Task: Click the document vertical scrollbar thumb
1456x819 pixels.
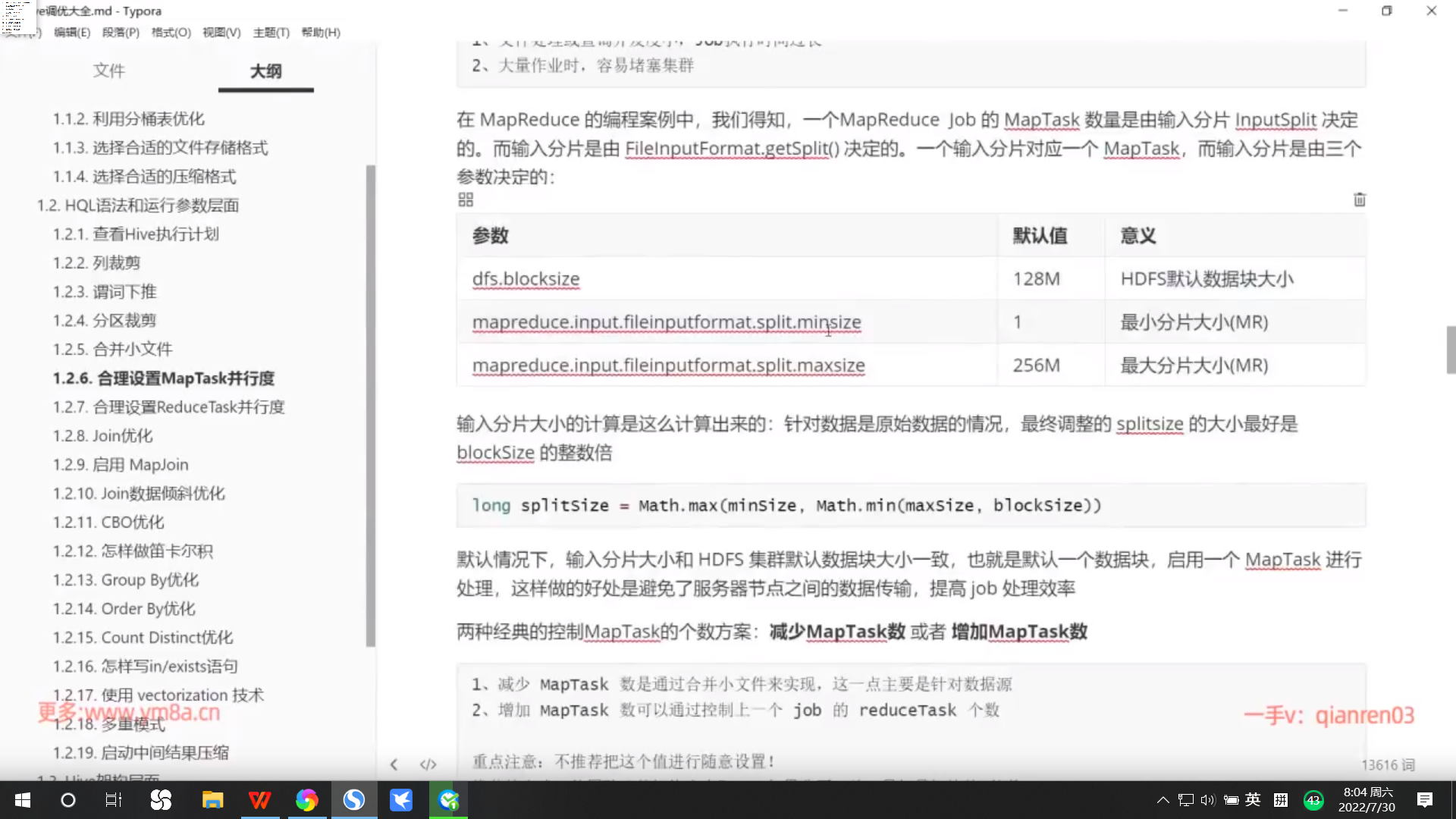Action: click(1450, 350)
